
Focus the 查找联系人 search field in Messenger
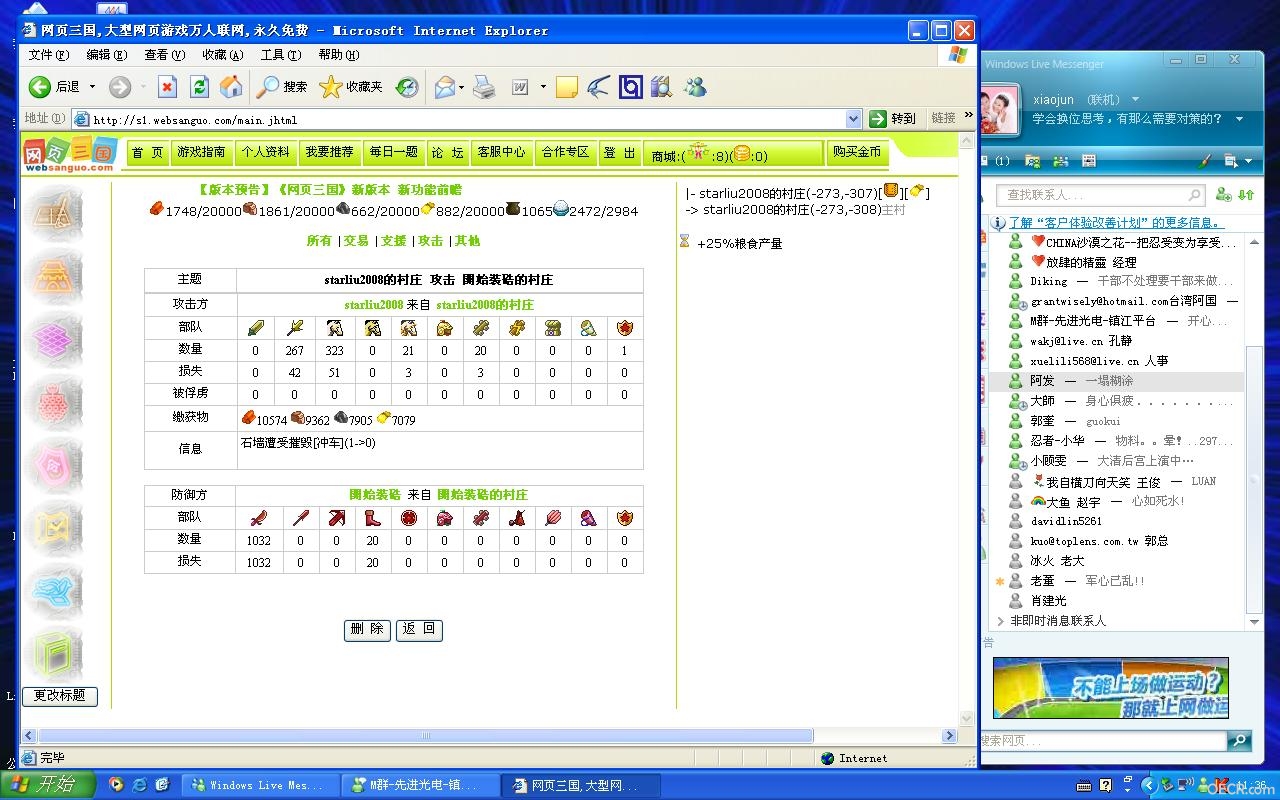coord(1100,195)
